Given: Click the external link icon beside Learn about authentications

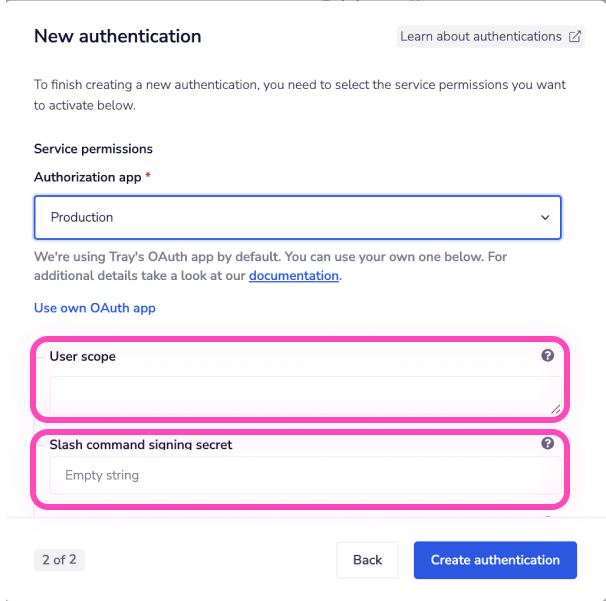Looking at the screenshot, I should coord(575,37).
